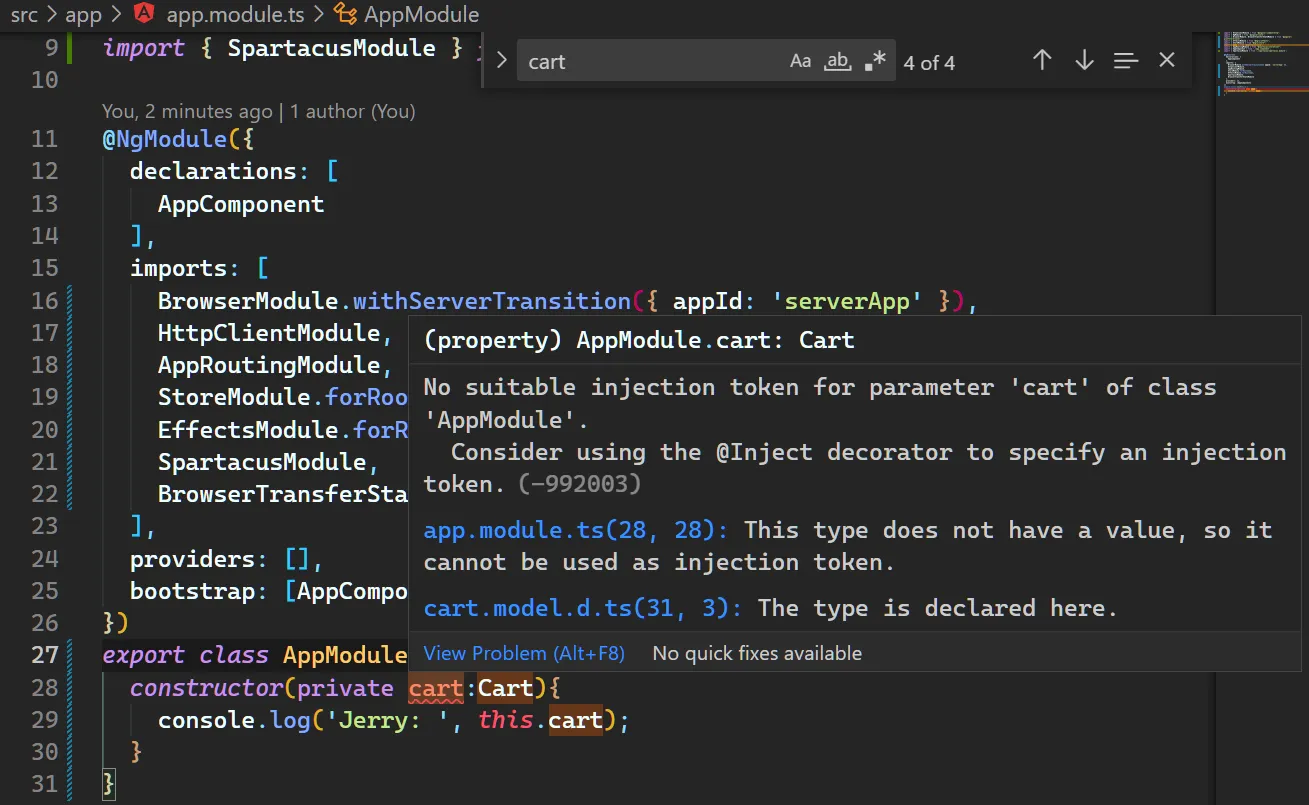The image size is (1309, 805).
Task: Click hover title 'AppModule.cart: Cart'
Action: pos(716,340)
